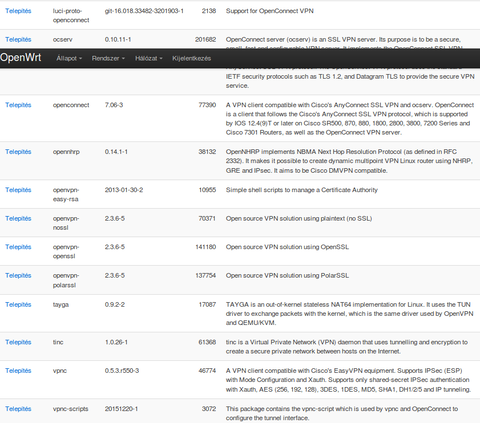Select package name vpnc-scripts
This screenshot has height=423, width=480.
(x=71, y=409)
